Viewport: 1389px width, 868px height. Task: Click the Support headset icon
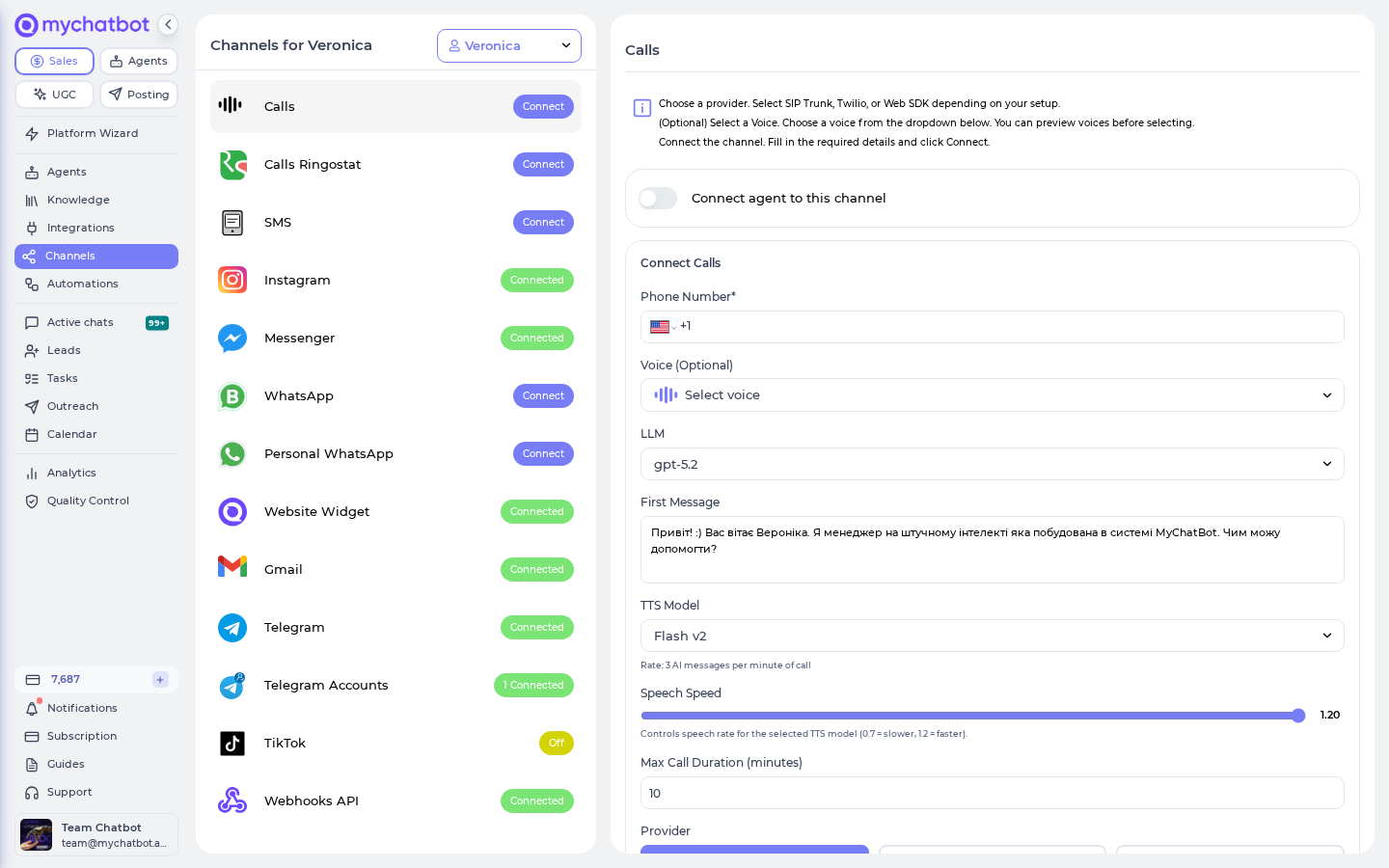[x=32, y=793]
